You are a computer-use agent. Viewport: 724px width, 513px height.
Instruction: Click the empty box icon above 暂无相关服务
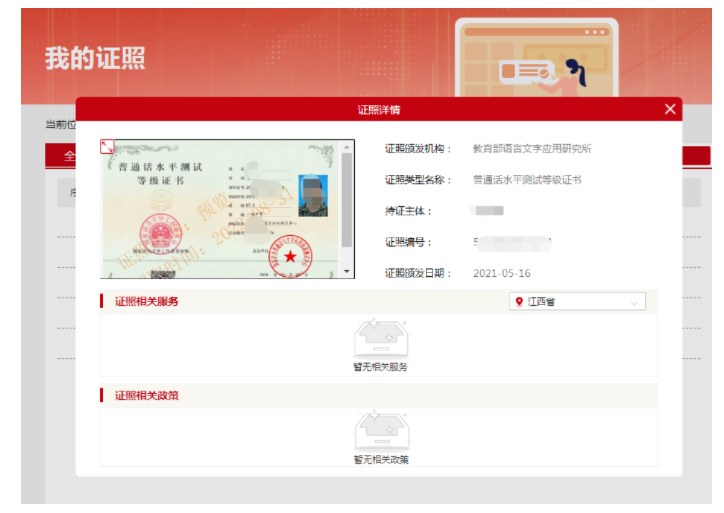[x=379, y=338]
